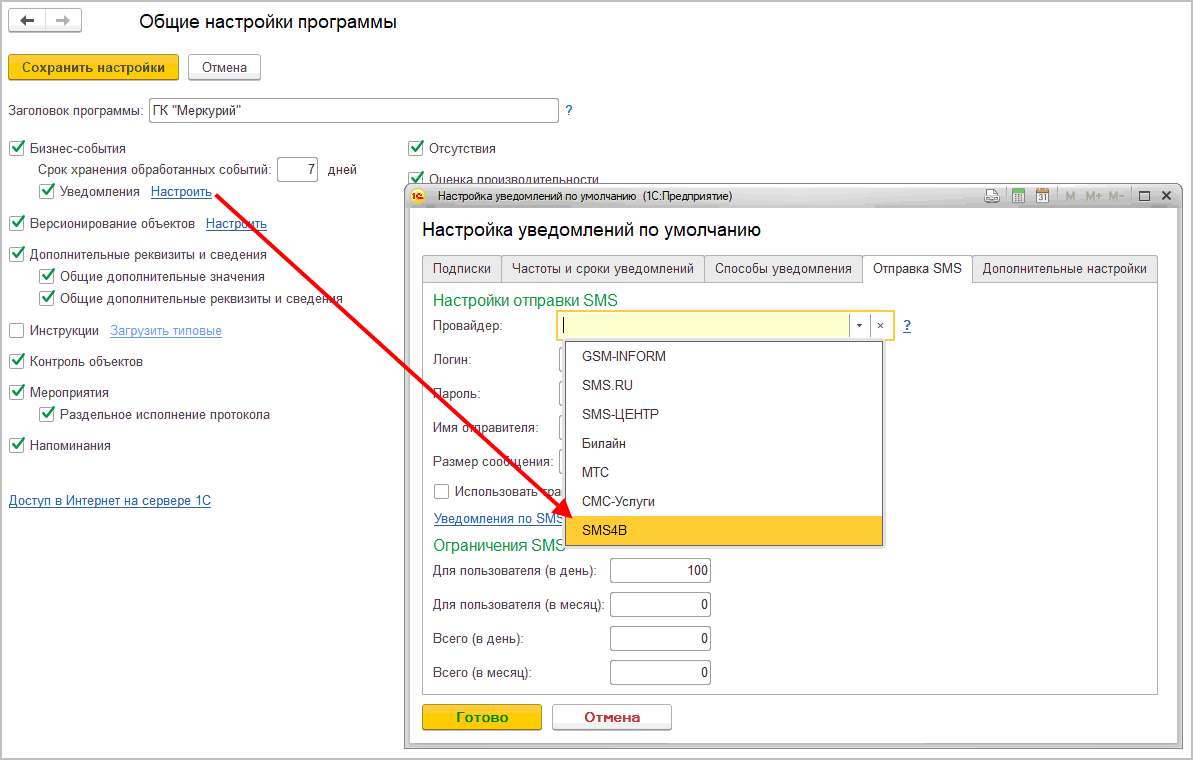
Task: Click the M memory button in title bar
Action: pyautogui.click(x=1070, y=196)
